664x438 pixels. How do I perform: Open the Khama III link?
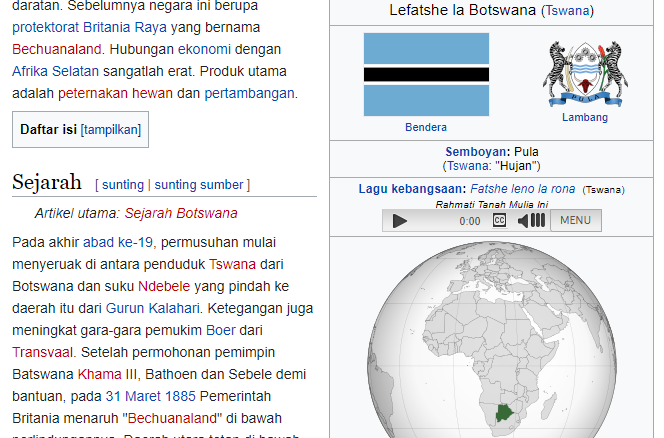tap(107, 374)
